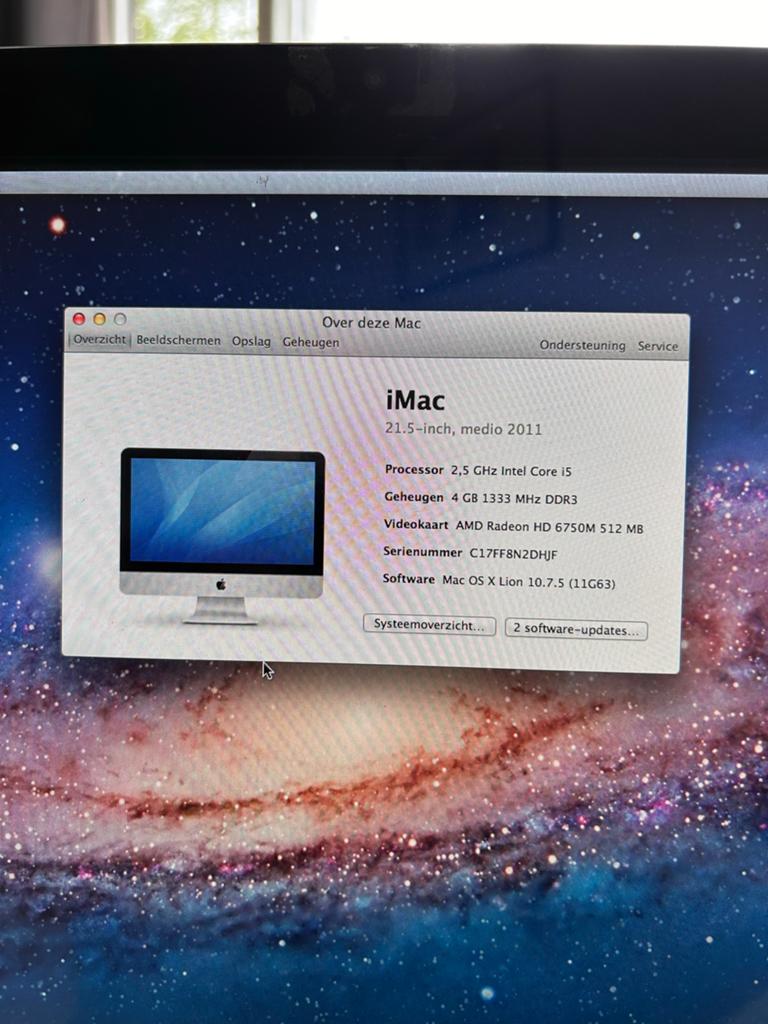Open the Geheugen tab
This screenshot has height=1024, width=768.
[x=311, y=342]
